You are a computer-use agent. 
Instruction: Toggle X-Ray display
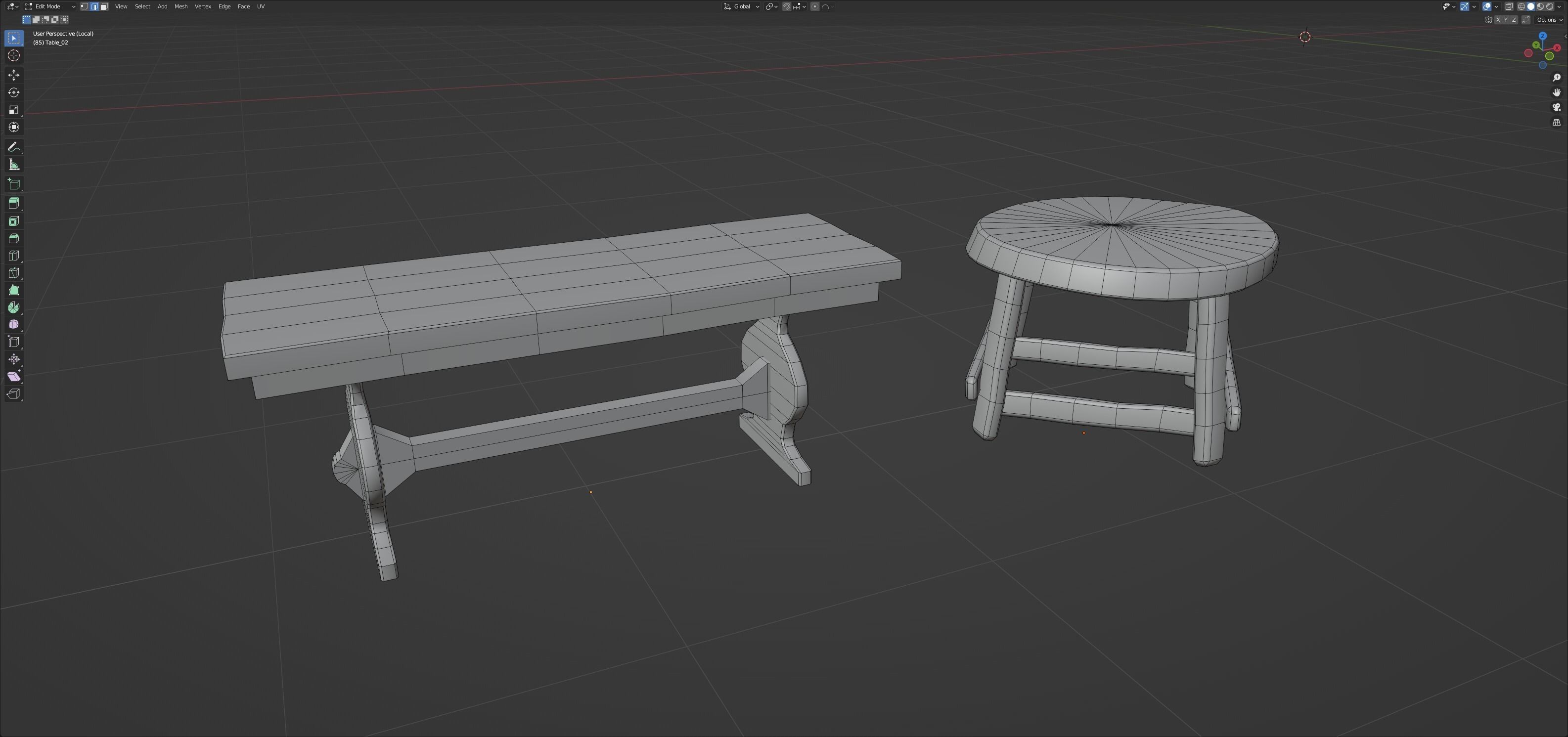(x=1509, y=7)
